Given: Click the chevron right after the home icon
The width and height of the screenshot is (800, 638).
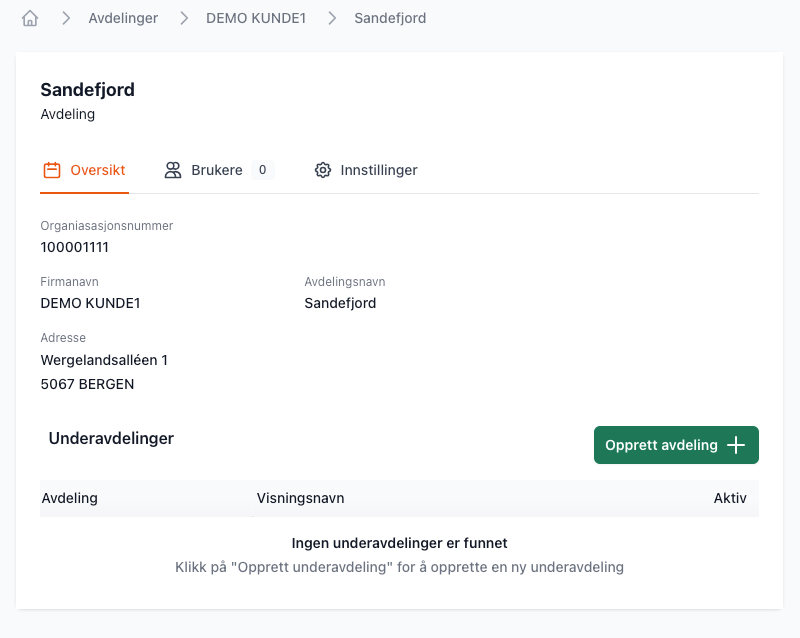Looking at the screenshot, I should point(66,18).
